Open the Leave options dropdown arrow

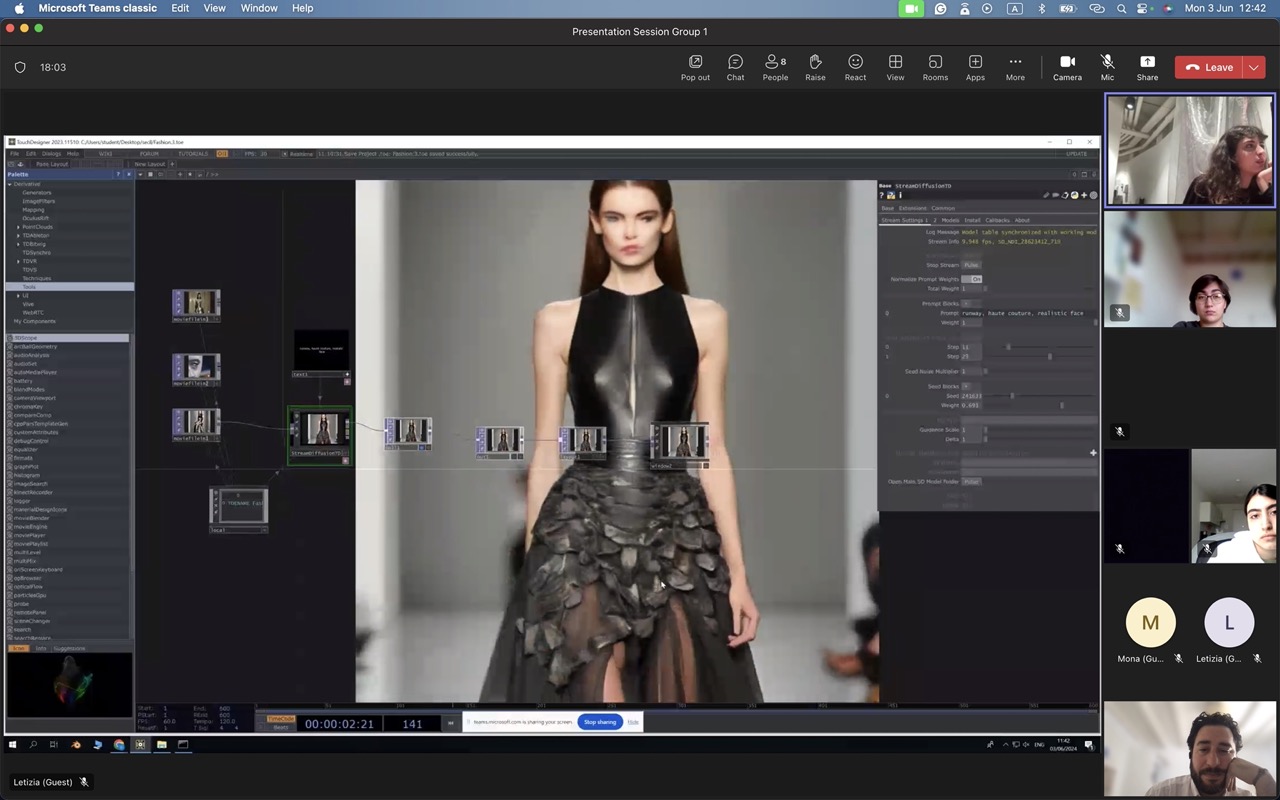(1254, 67)
